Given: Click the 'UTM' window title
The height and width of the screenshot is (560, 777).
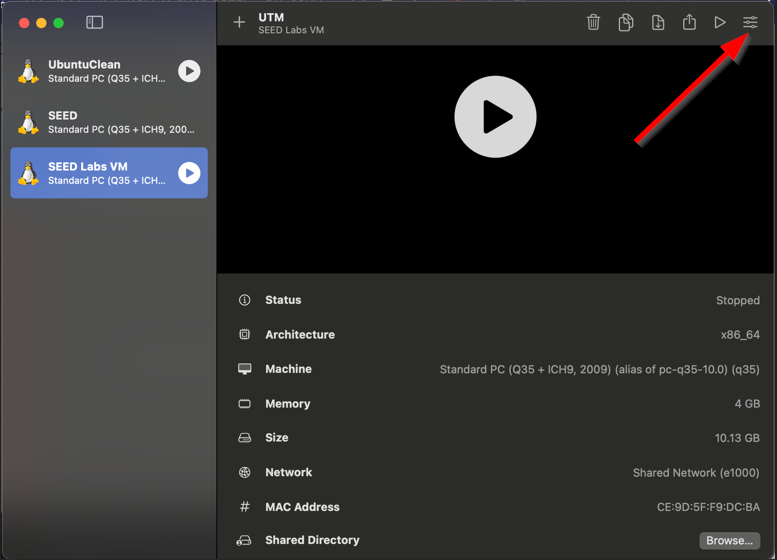Looking at the screenshot, I should pyautogui.click(x=271, y=17).
